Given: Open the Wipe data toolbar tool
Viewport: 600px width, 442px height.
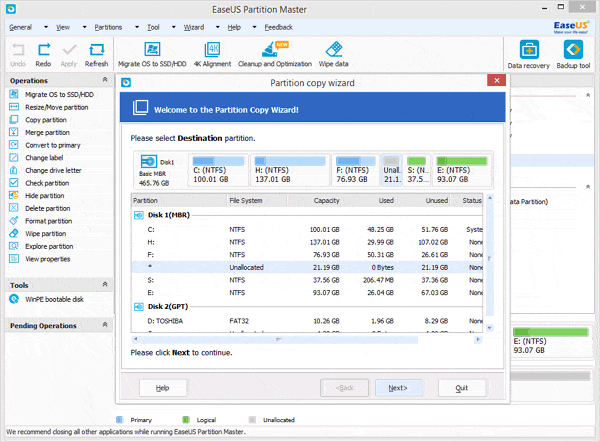Looking at the screenshot, I should point(334,55).
